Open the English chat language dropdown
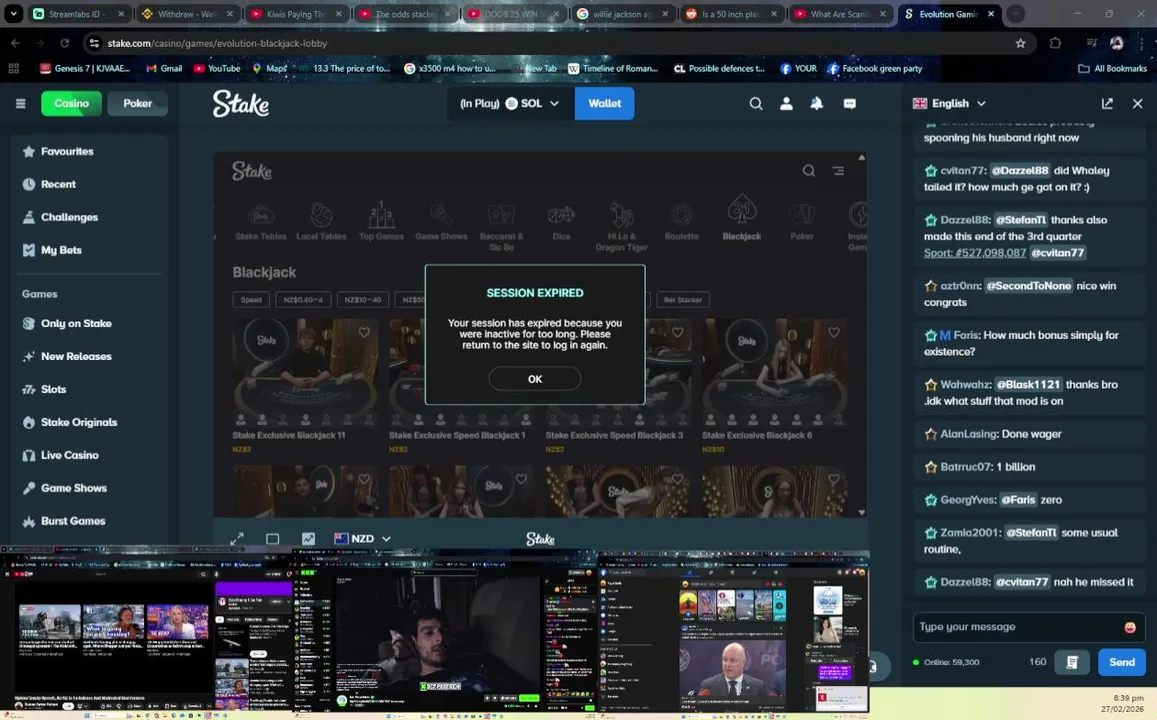The image size is (1157, 720). pyautogui.click(x=949, y=104)
